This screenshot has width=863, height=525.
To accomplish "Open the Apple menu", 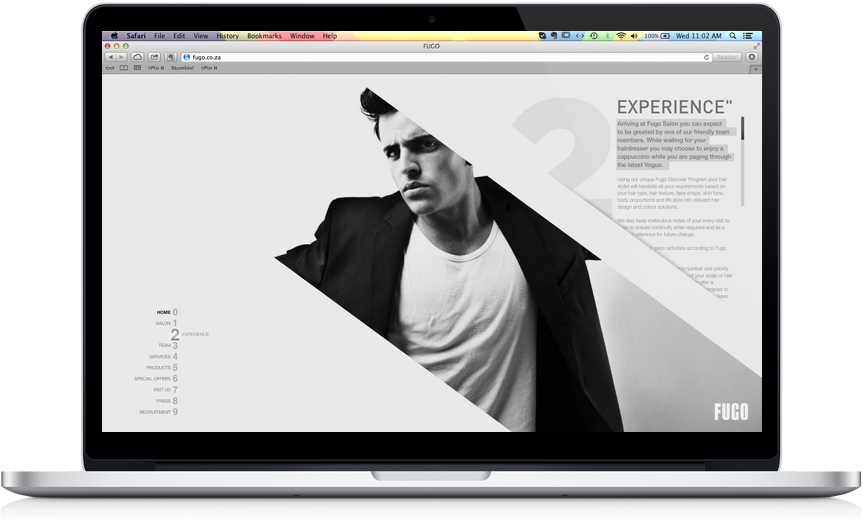I will tap(114, 36).
